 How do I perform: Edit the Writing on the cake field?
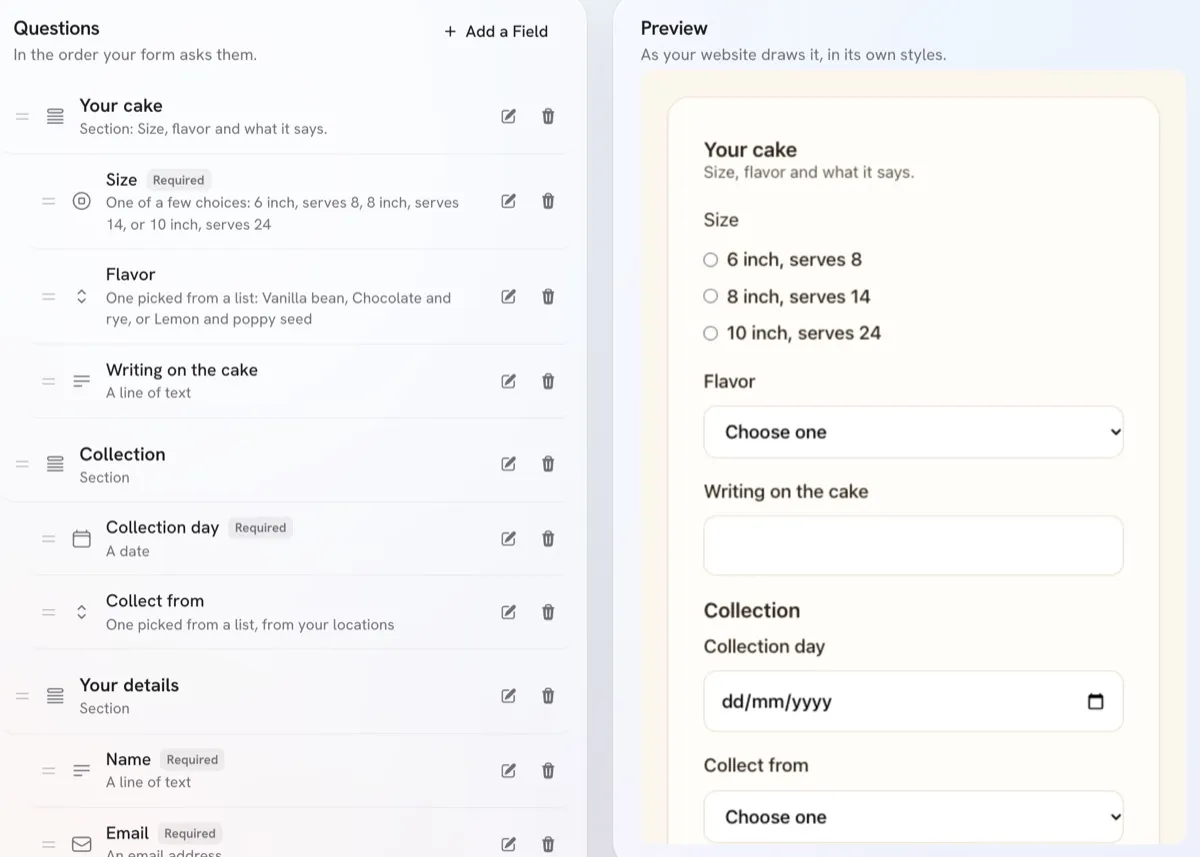508,381
